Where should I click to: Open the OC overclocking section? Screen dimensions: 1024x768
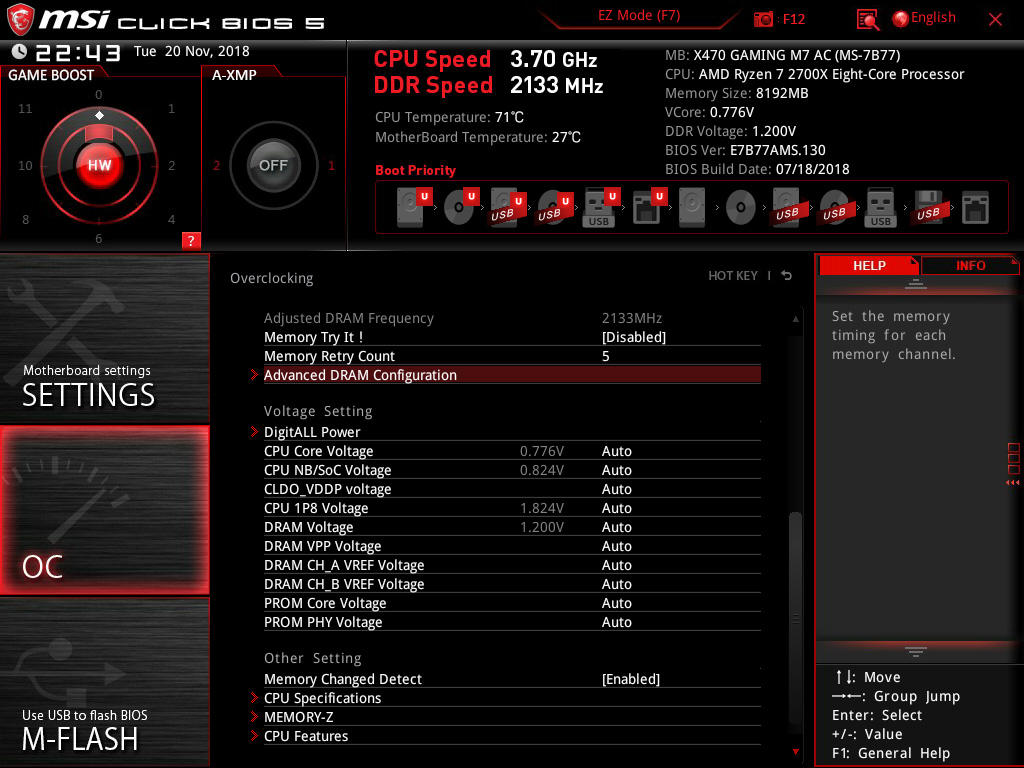tap(104, 511)
